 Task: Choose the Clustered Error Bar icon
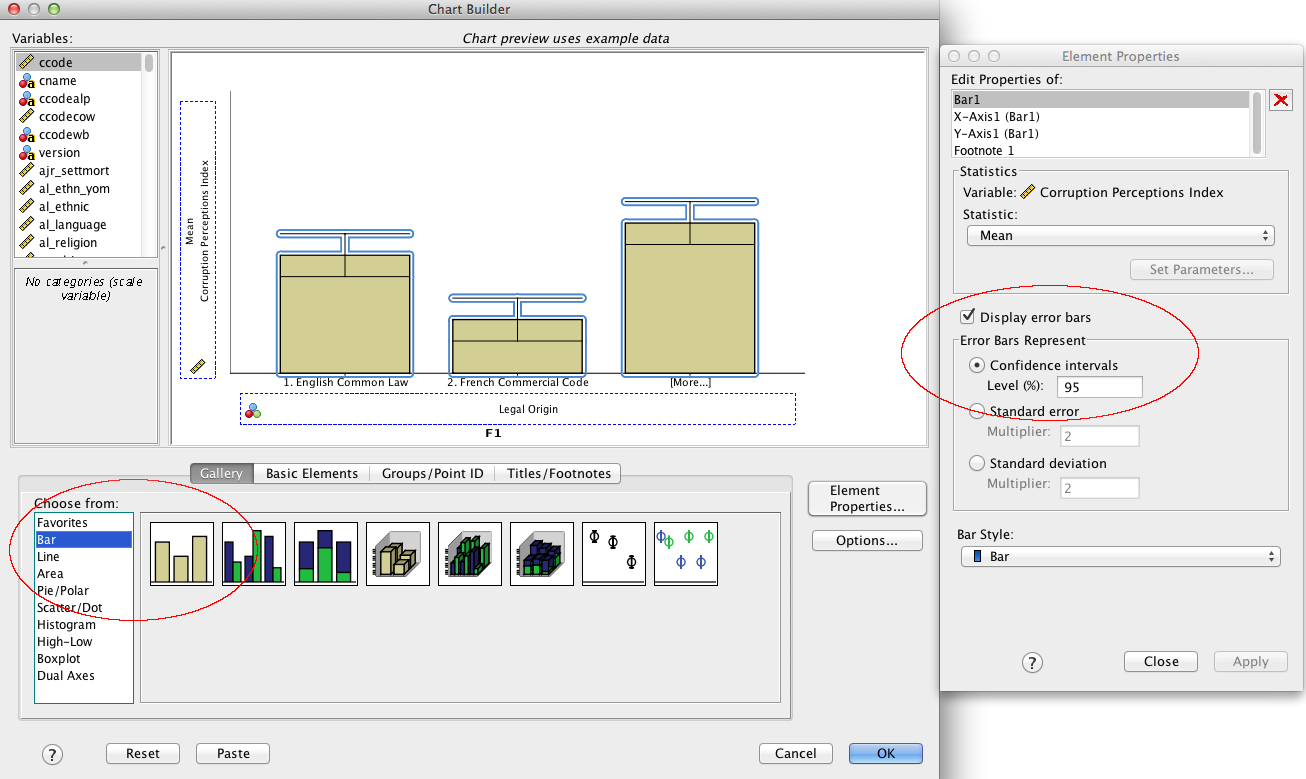tap(686, 553)
